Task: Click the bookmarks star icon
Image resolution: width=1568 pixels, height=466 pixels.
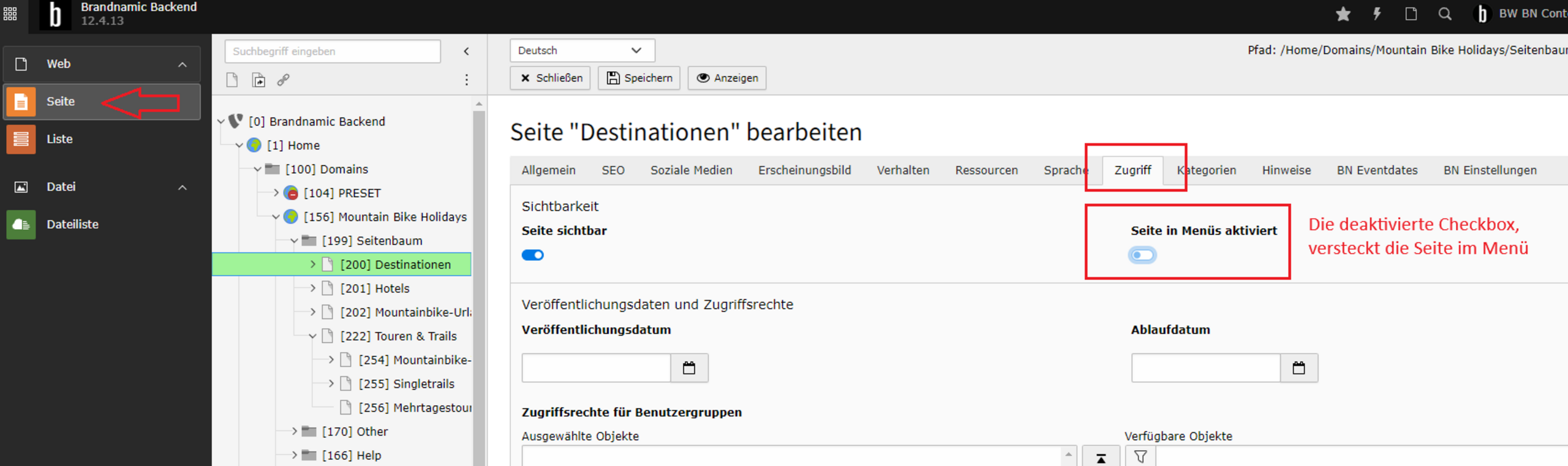Action: point(1343,14)
